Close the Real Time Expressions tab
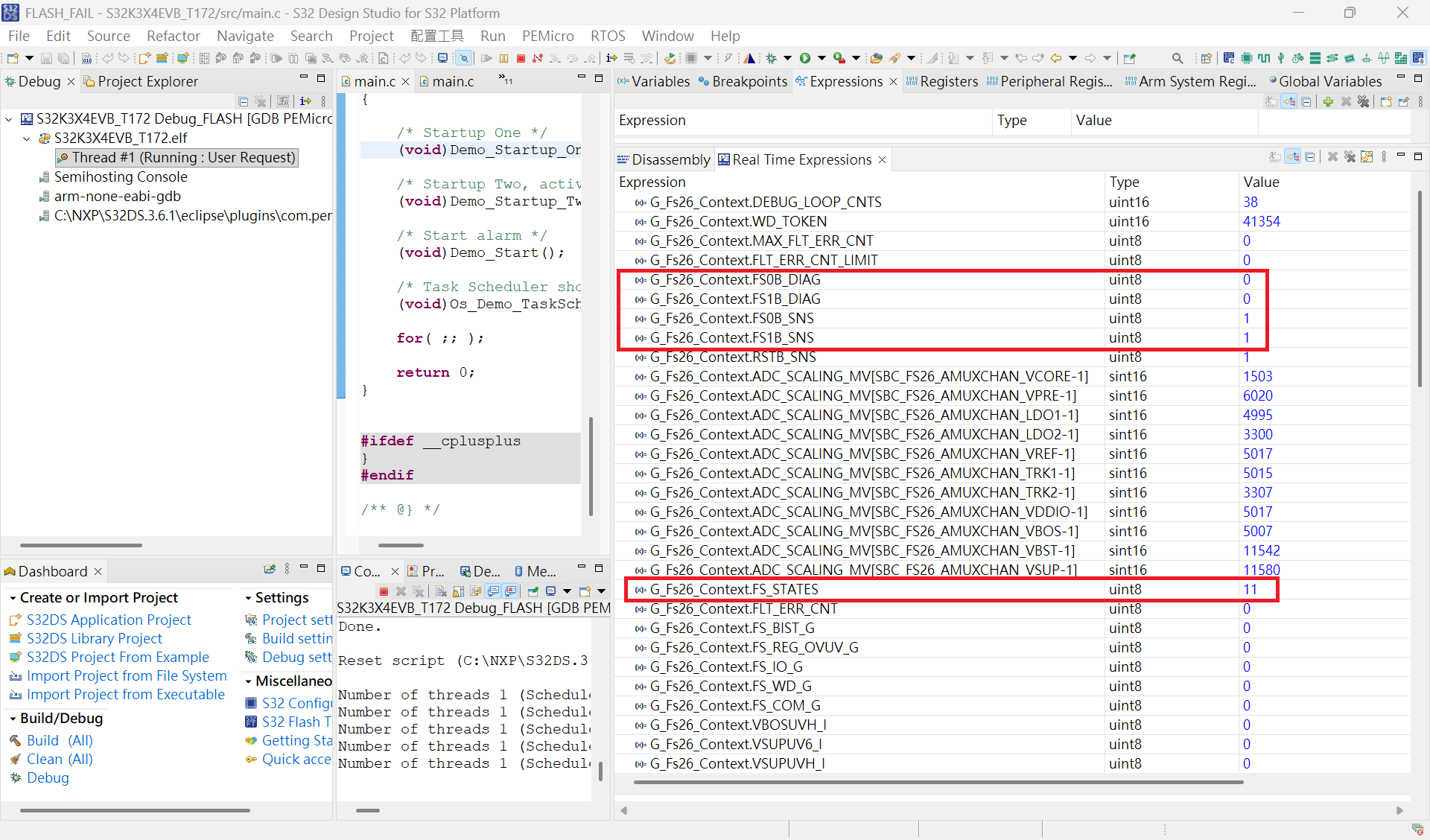 click(883, 159)
